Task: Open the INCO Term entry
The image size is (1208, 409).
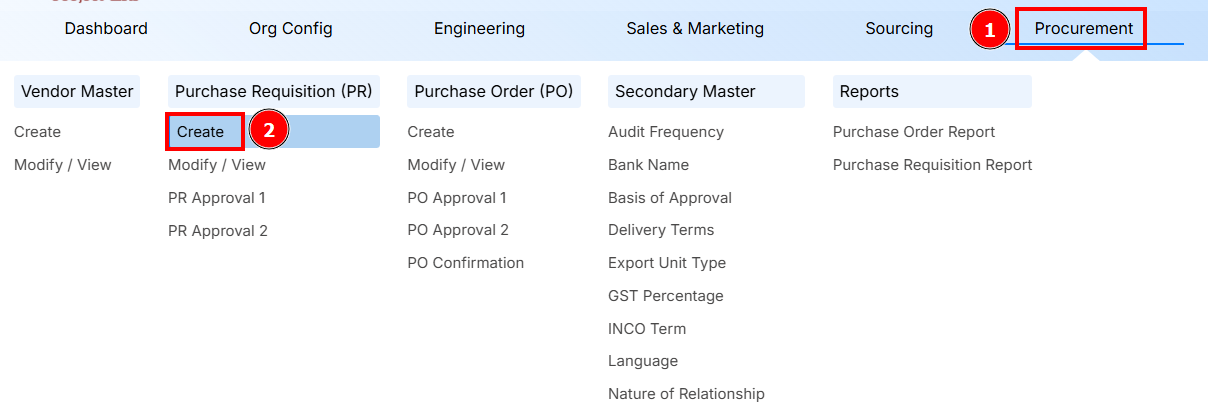Action: click(x=646, y=329)
